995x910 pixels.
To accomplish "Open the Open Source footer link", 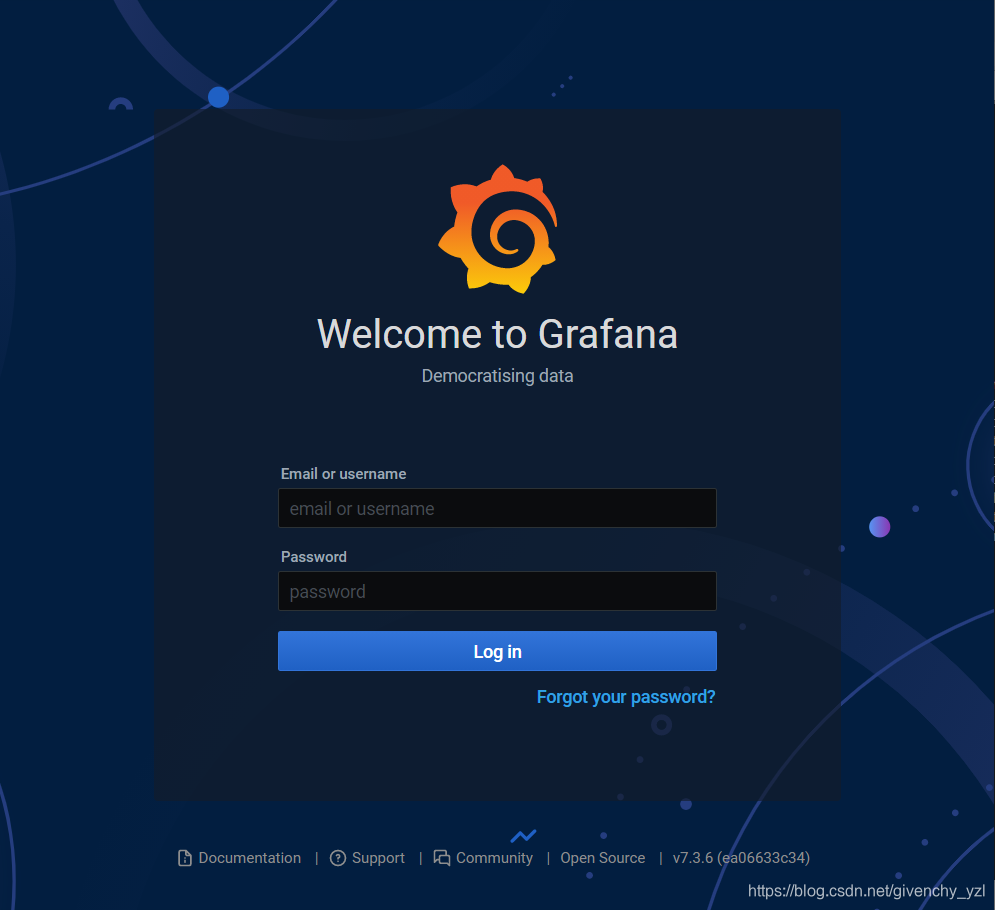I will [x=603, y=858].
